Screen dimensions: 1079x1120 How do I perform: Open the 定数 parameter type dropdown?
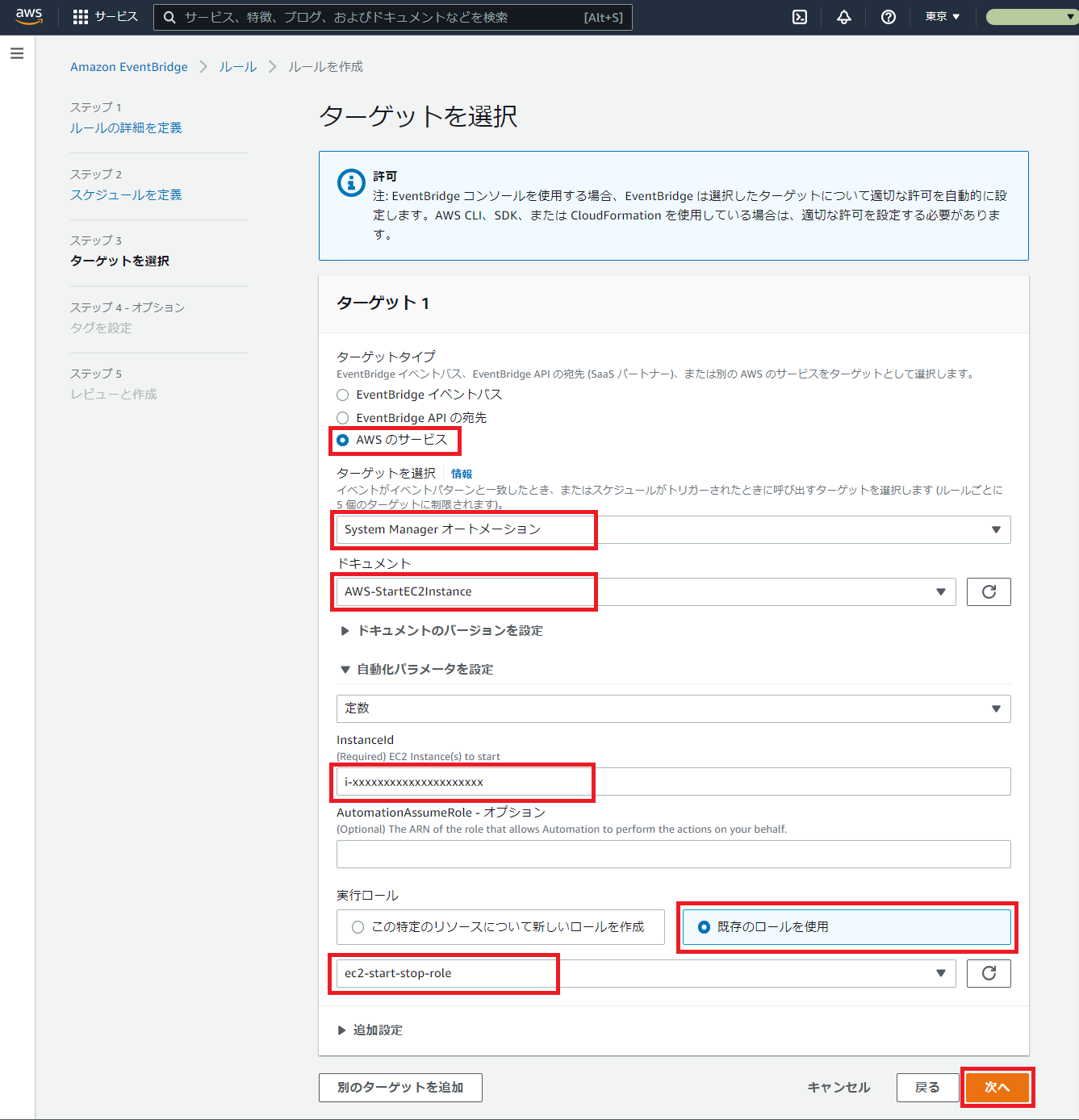click(x=674, y=708)
